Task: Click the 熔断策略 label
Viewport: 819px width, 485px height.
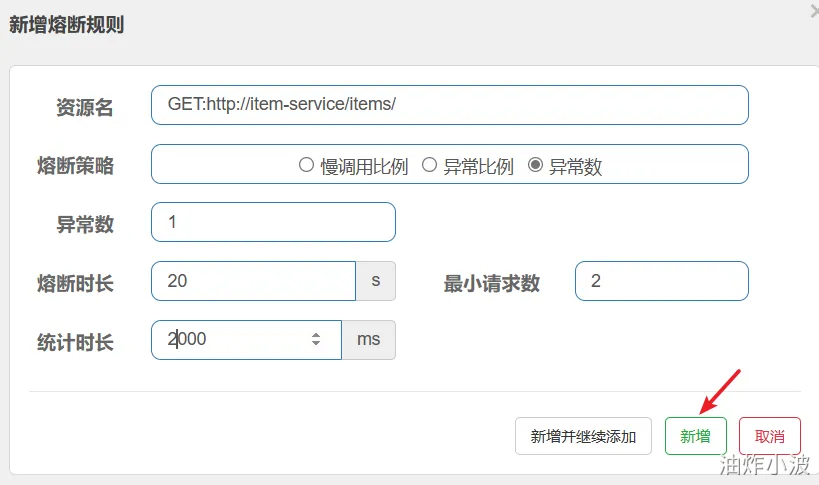Action: coord(75,166)
